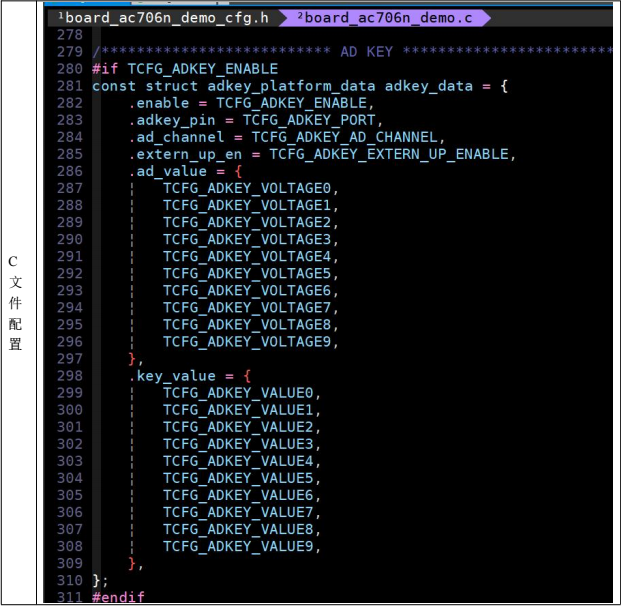Click opening brace after key_value
Image resolution: width=621 pixels, height=606 pixels.
tap(247, 376)
